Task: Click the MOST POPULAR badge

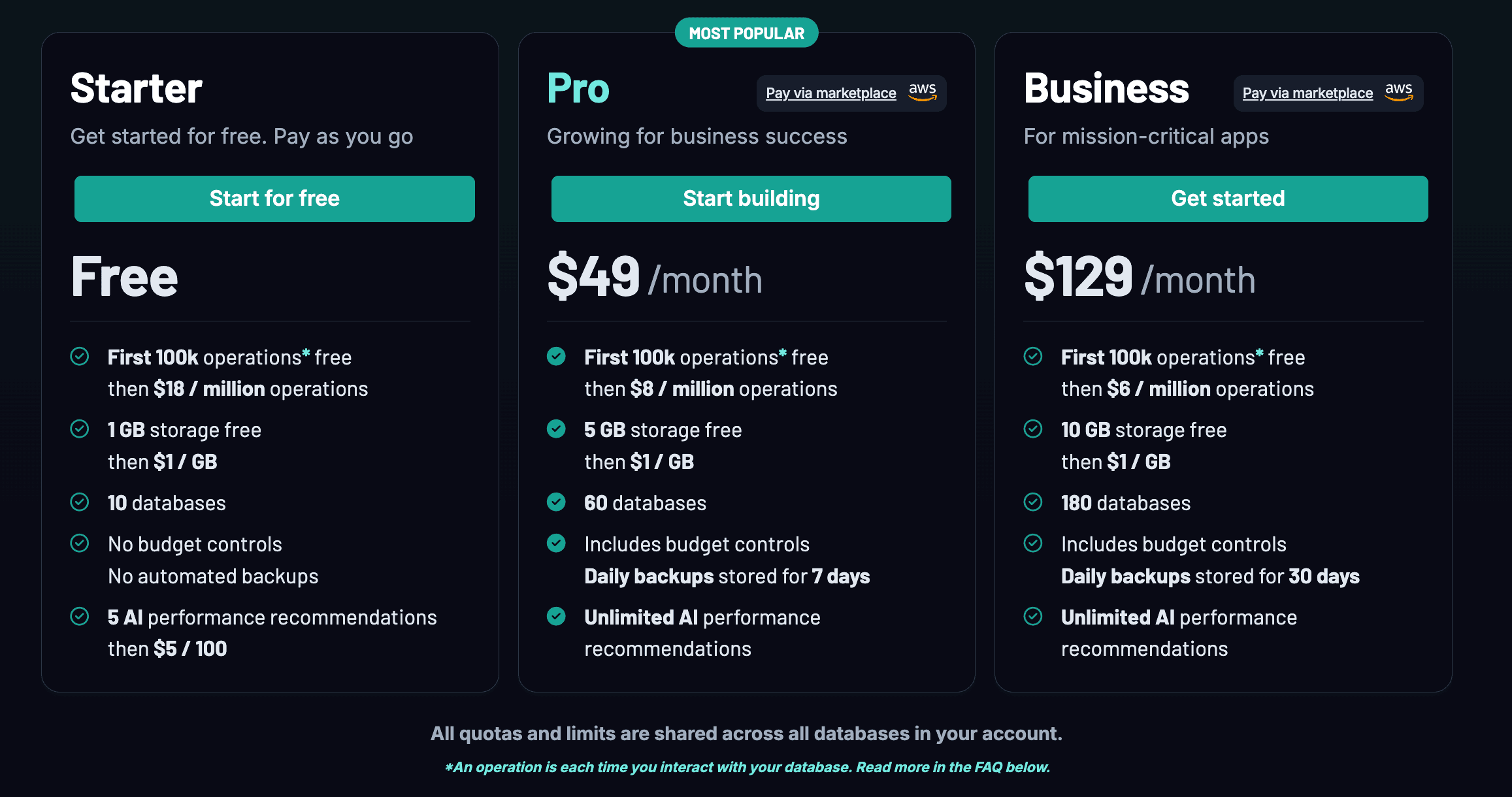Action: click(x=746, y=33)
